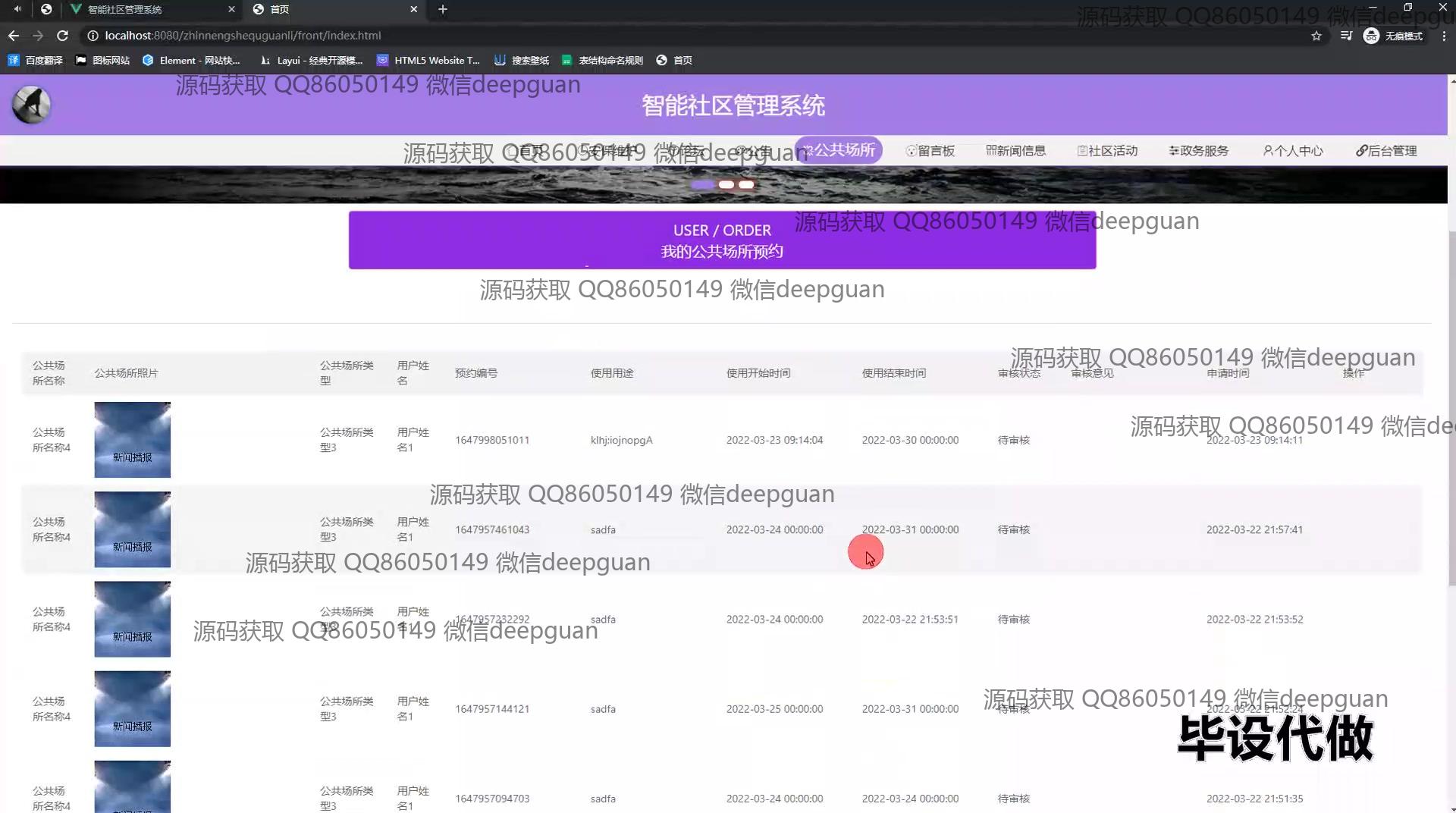Click the site logo avatar
Image resolution: width=1456 pixels, height=813 pixels.
click(31, 105)
